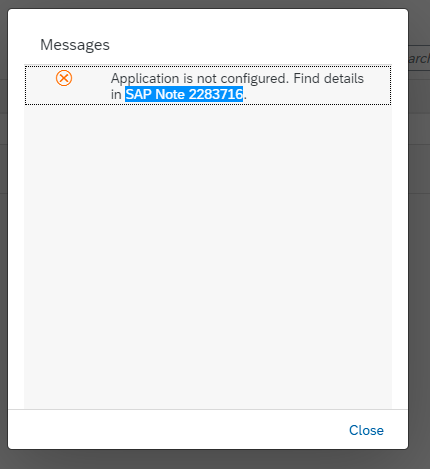This screenshot has height=469, width=430.
Task: Click the word 'details' in message text
Action: click(x=344, y=79)
